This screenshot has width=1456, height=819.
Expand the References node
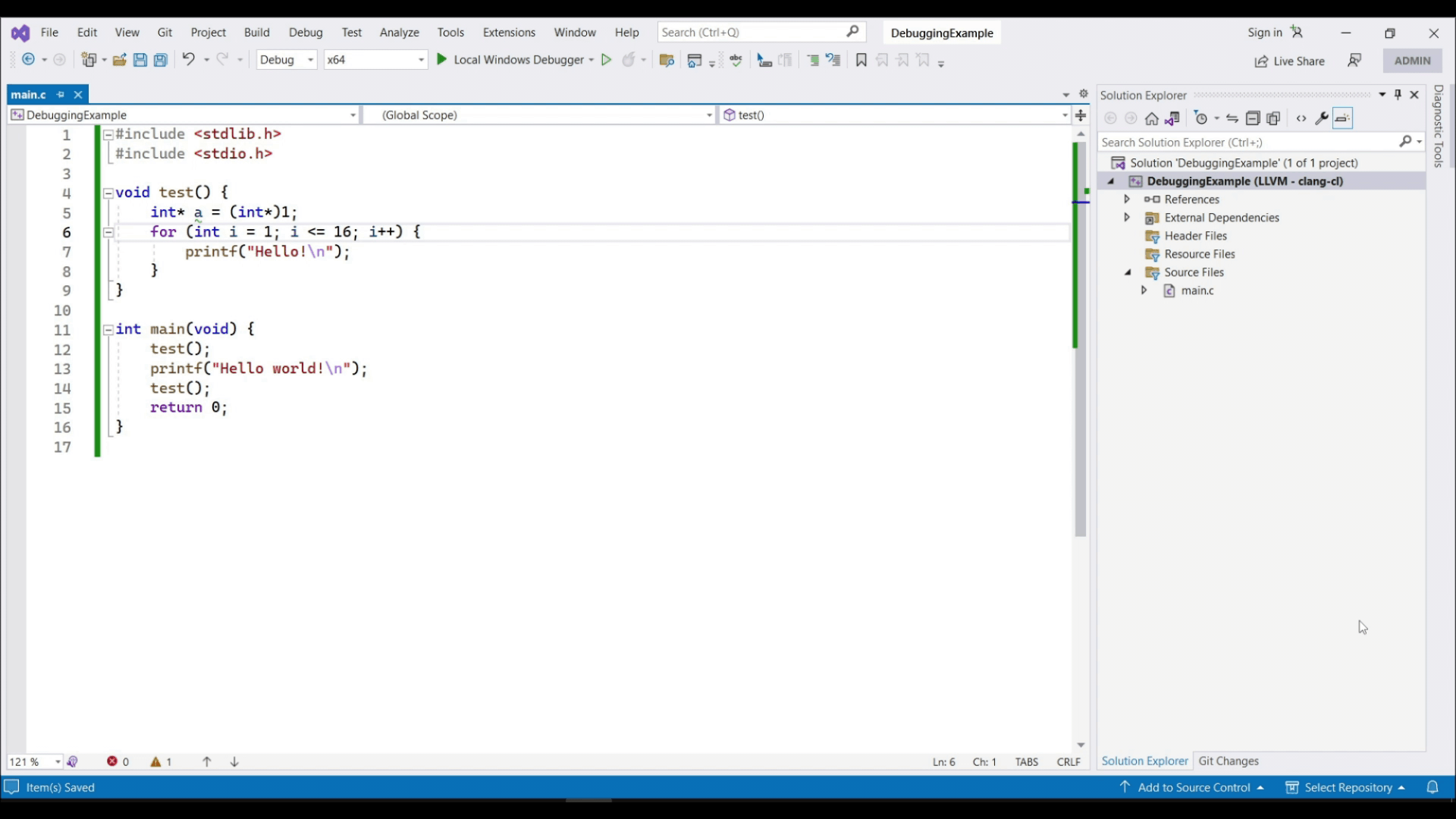(1127, 199)
